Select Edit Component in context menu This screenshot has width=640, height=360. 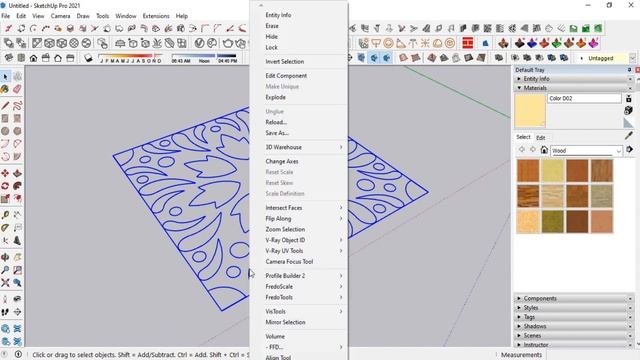point(286,76)
